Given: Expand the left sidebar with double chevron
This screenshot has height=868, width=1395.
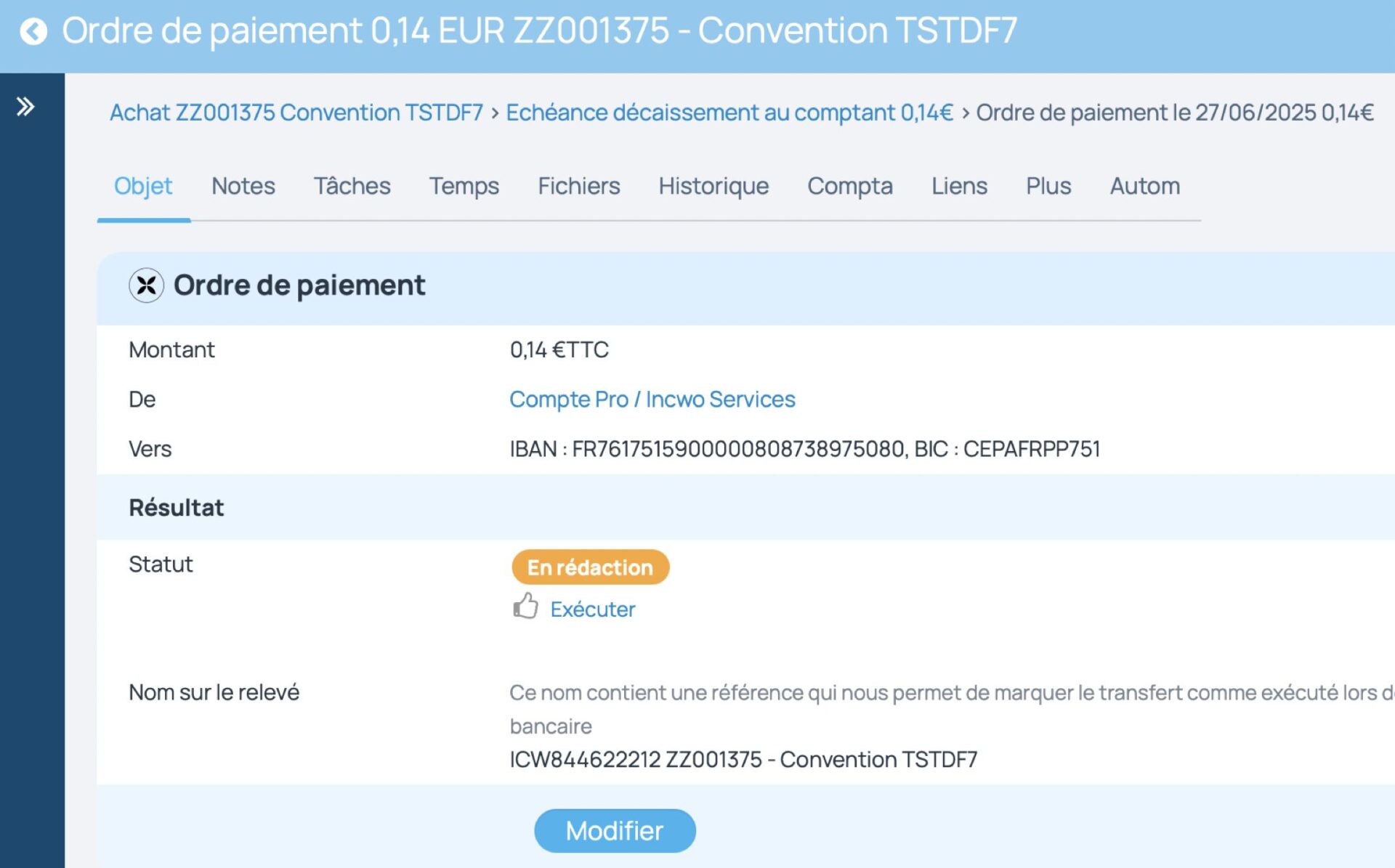Looking at the screenshot, I should click(x=25, y=107).
